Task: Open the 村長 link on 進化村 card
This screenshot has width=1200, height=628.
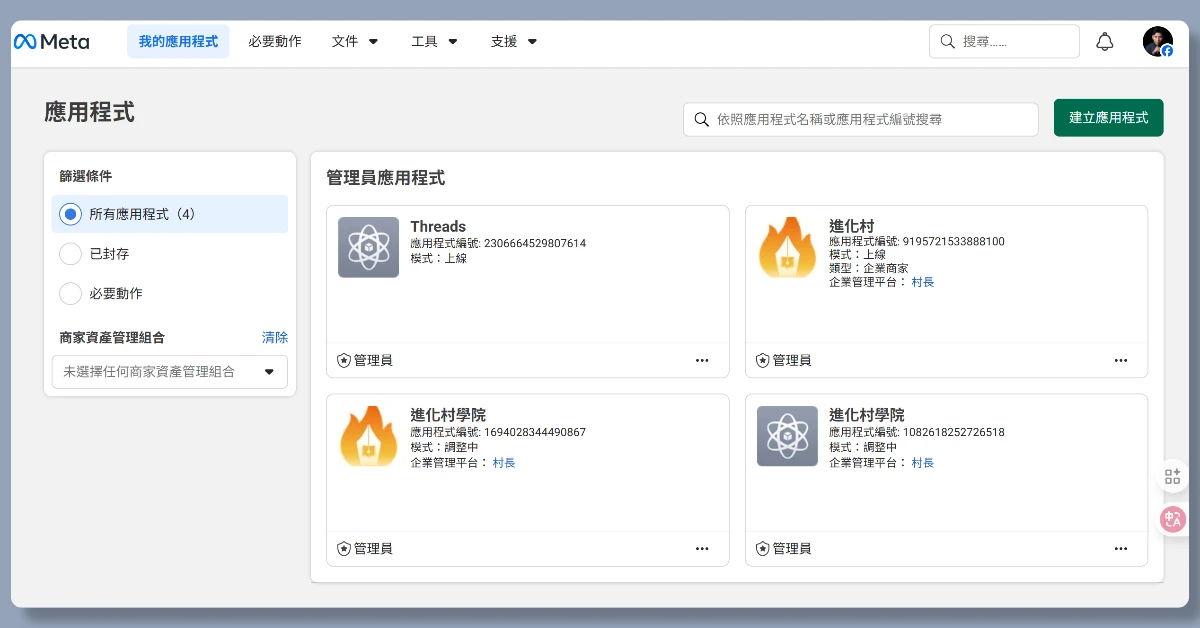Action: pos(923,282)
